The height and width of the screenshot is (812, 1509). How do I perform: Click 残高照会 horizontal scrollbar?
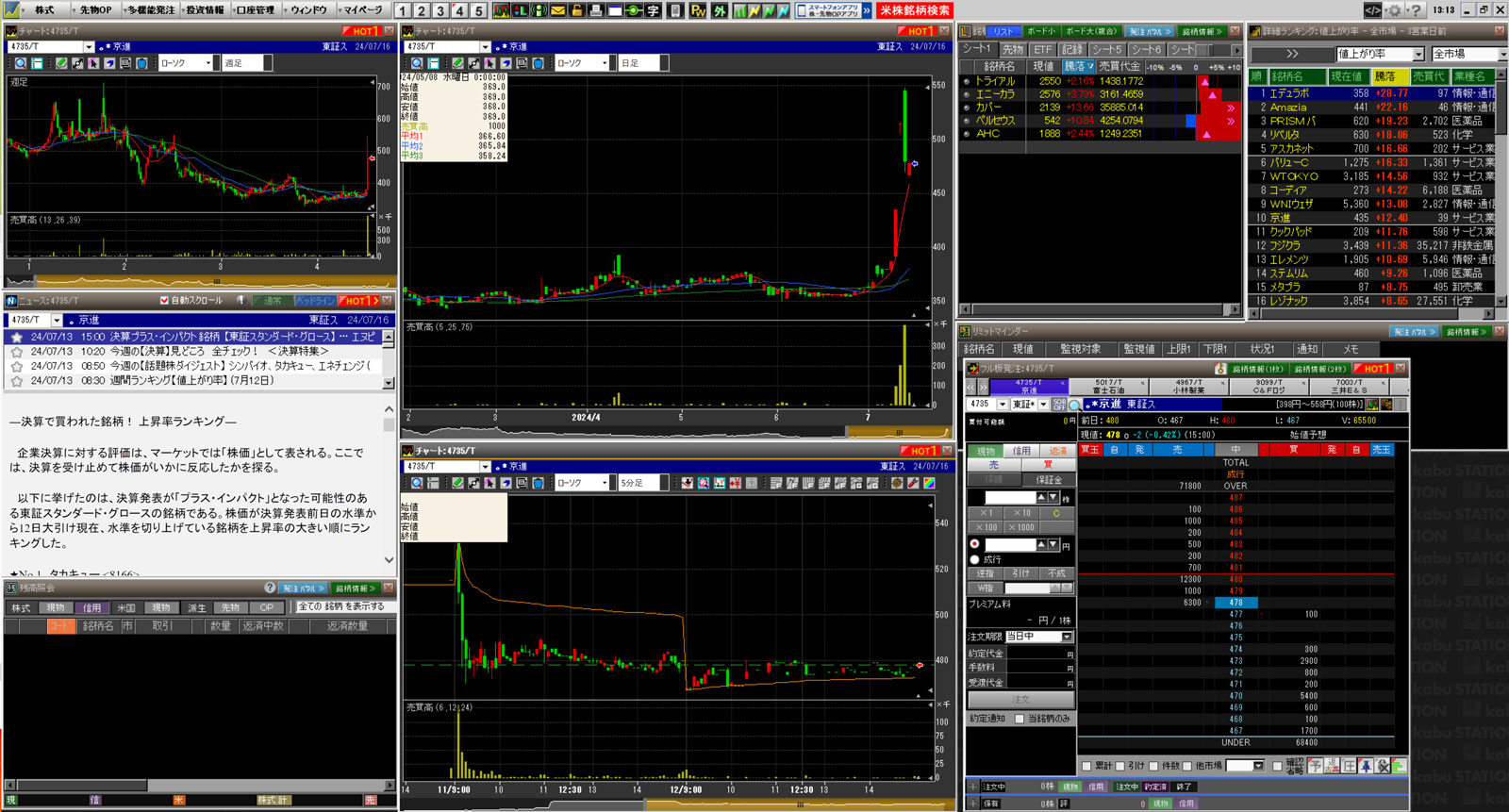pos(199,785)
